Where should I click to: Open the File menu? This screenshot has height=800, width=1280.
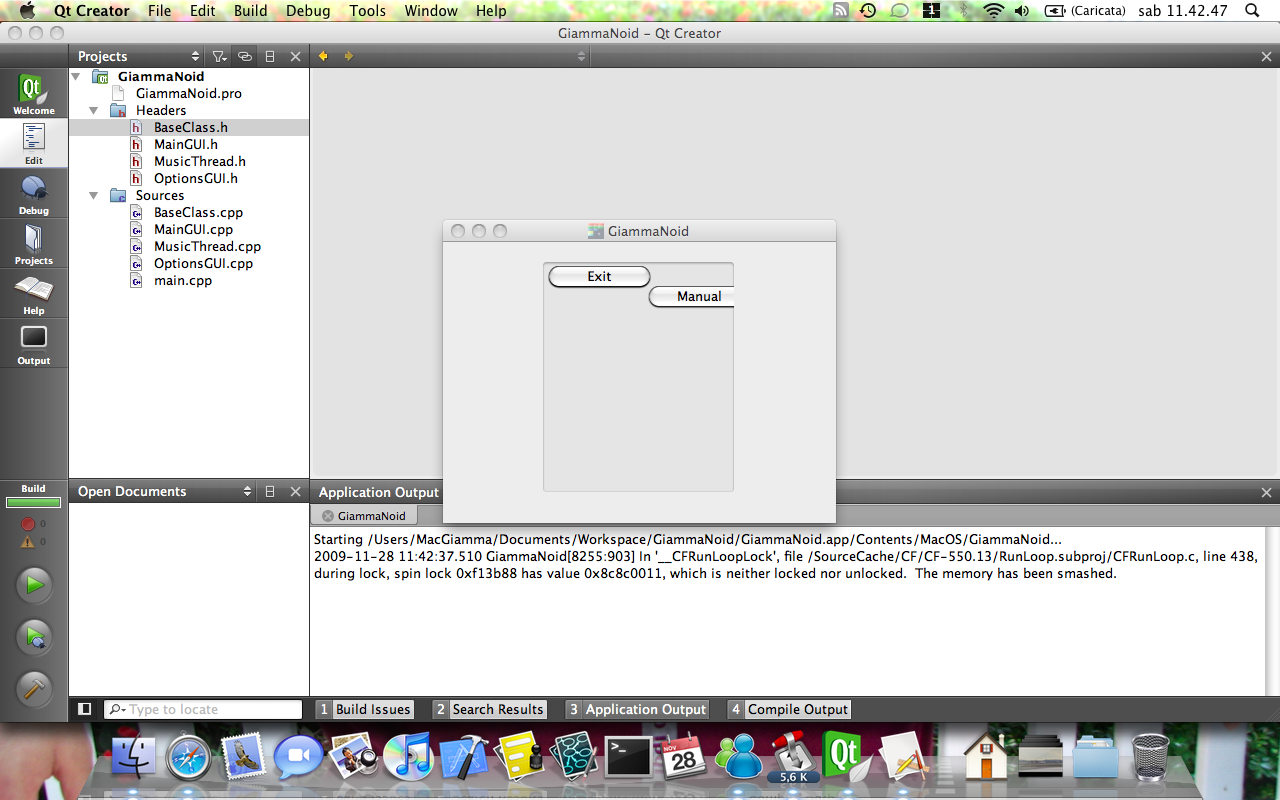point(159,11)
